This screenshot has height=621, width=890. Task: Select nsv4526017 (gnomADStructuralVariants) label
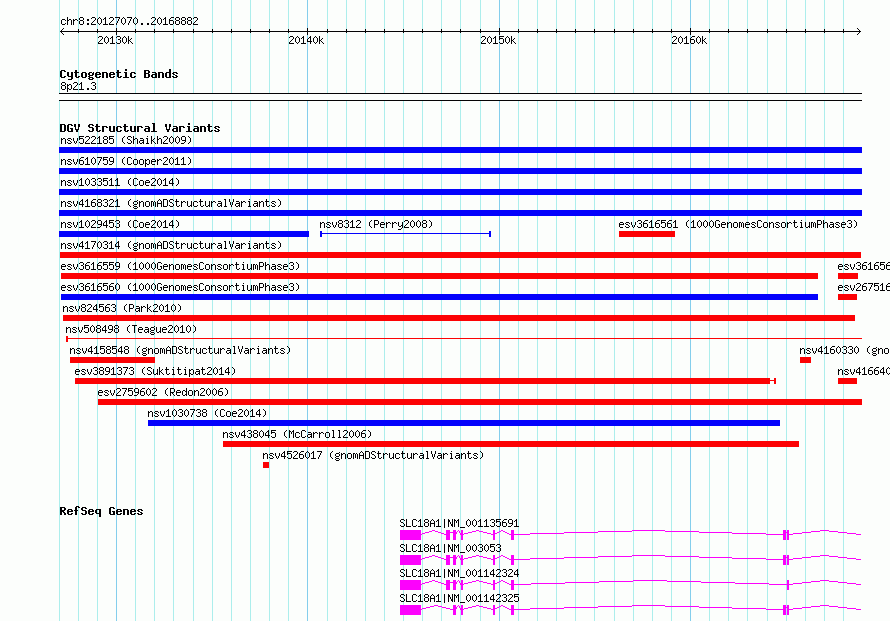click(x=373, y=455)
